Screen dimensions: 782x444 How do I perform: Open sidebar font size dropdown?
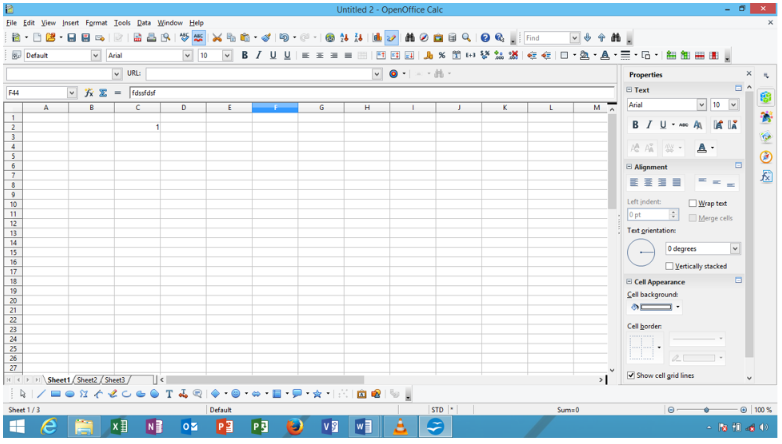click(734, 105)
